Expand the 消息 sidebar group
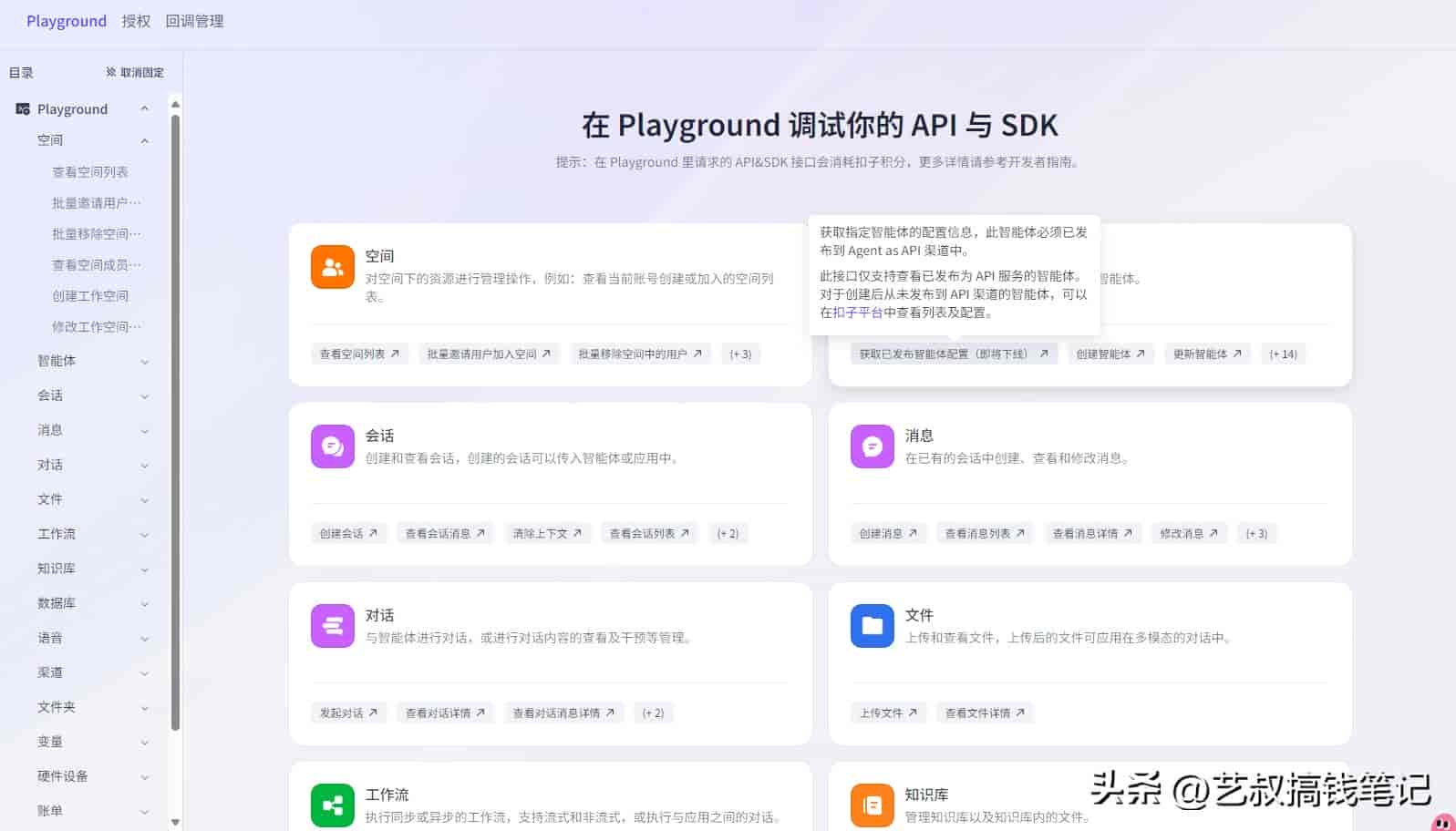Viewport: 1456px width, 831px height. 144,431
